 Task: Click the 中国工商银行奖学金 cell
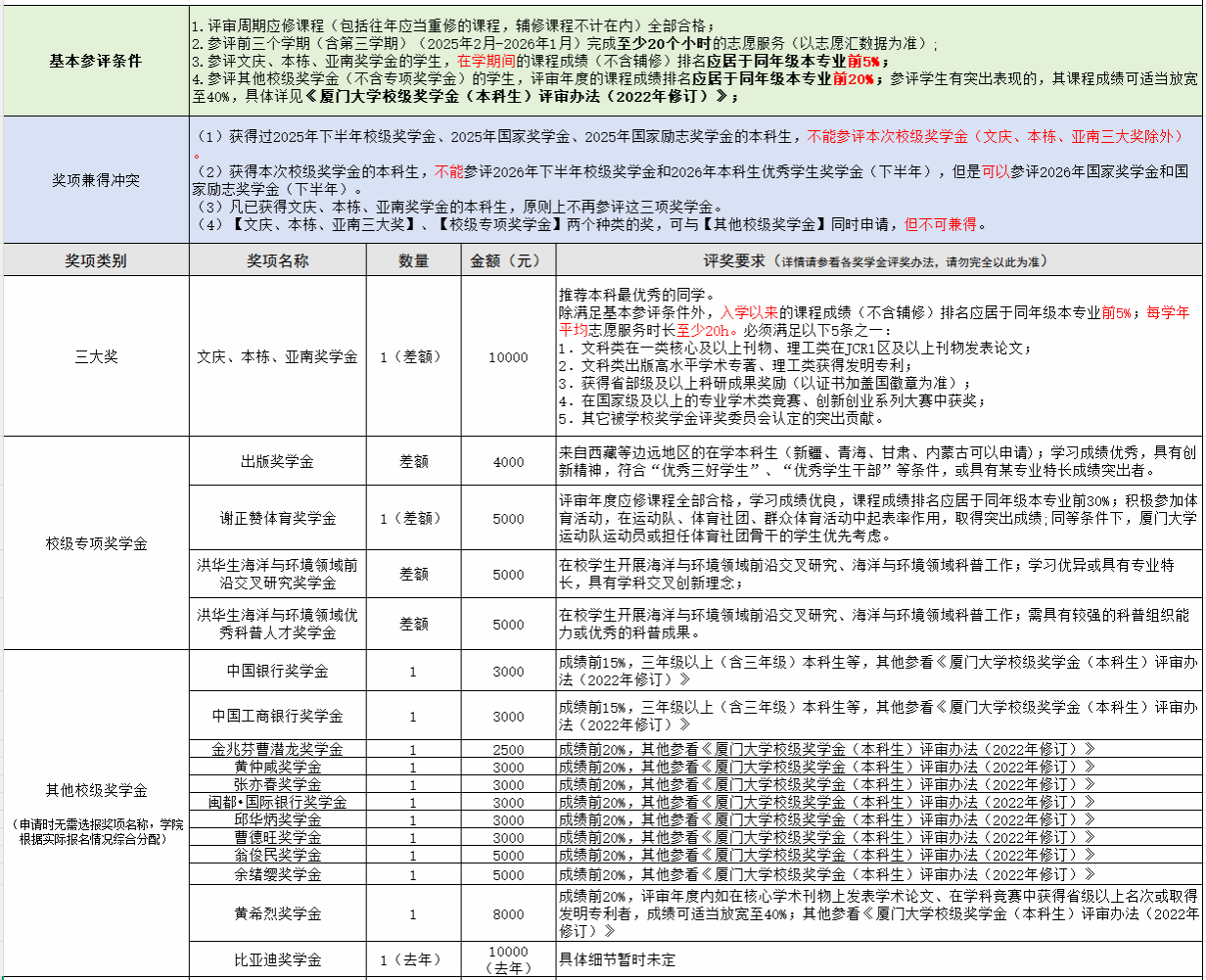[277, 717]
